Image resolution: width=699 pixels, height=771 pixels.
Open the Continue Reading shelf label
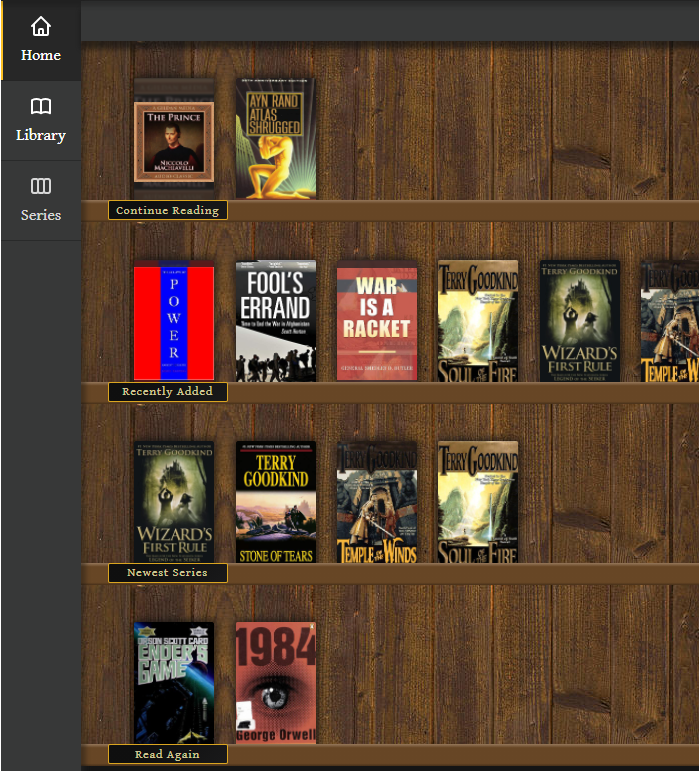(168, 210)
